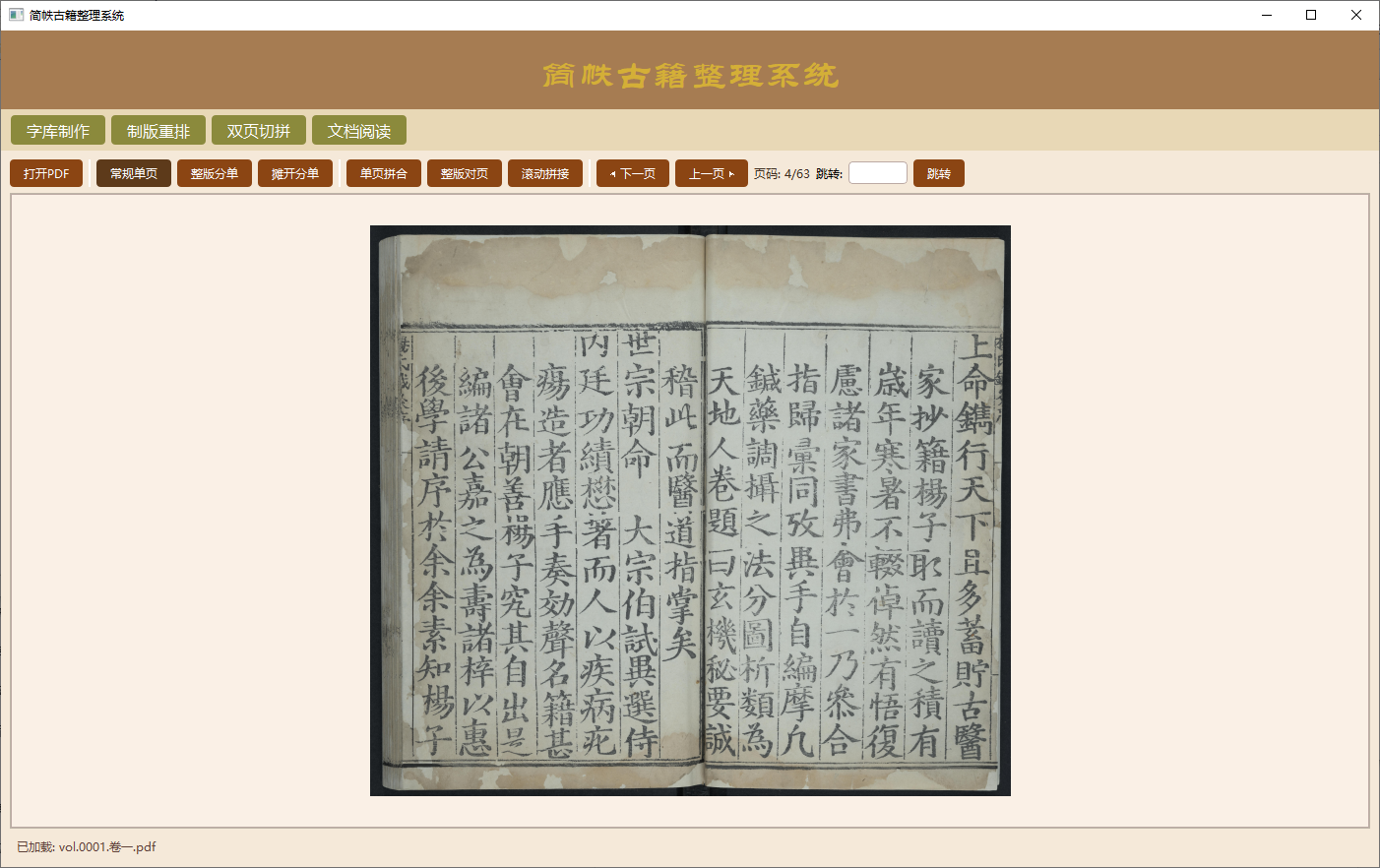The height and width of the screenshot is (868, 1380).
Task: Enable 单页拼合 mode
Action: [384, 173]
